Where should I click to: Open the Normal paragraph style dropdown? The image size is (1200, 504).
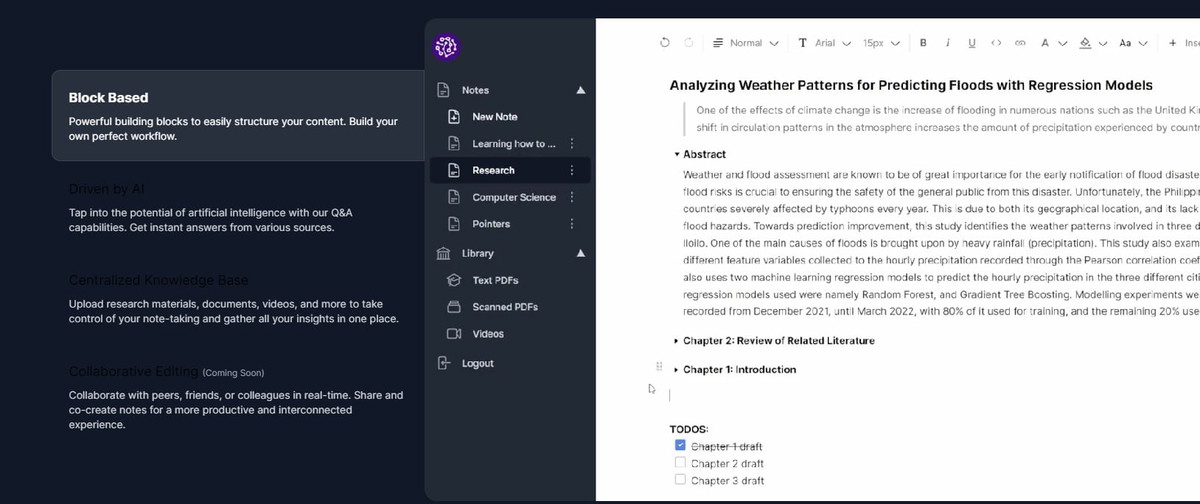click(x=745, y=43)
